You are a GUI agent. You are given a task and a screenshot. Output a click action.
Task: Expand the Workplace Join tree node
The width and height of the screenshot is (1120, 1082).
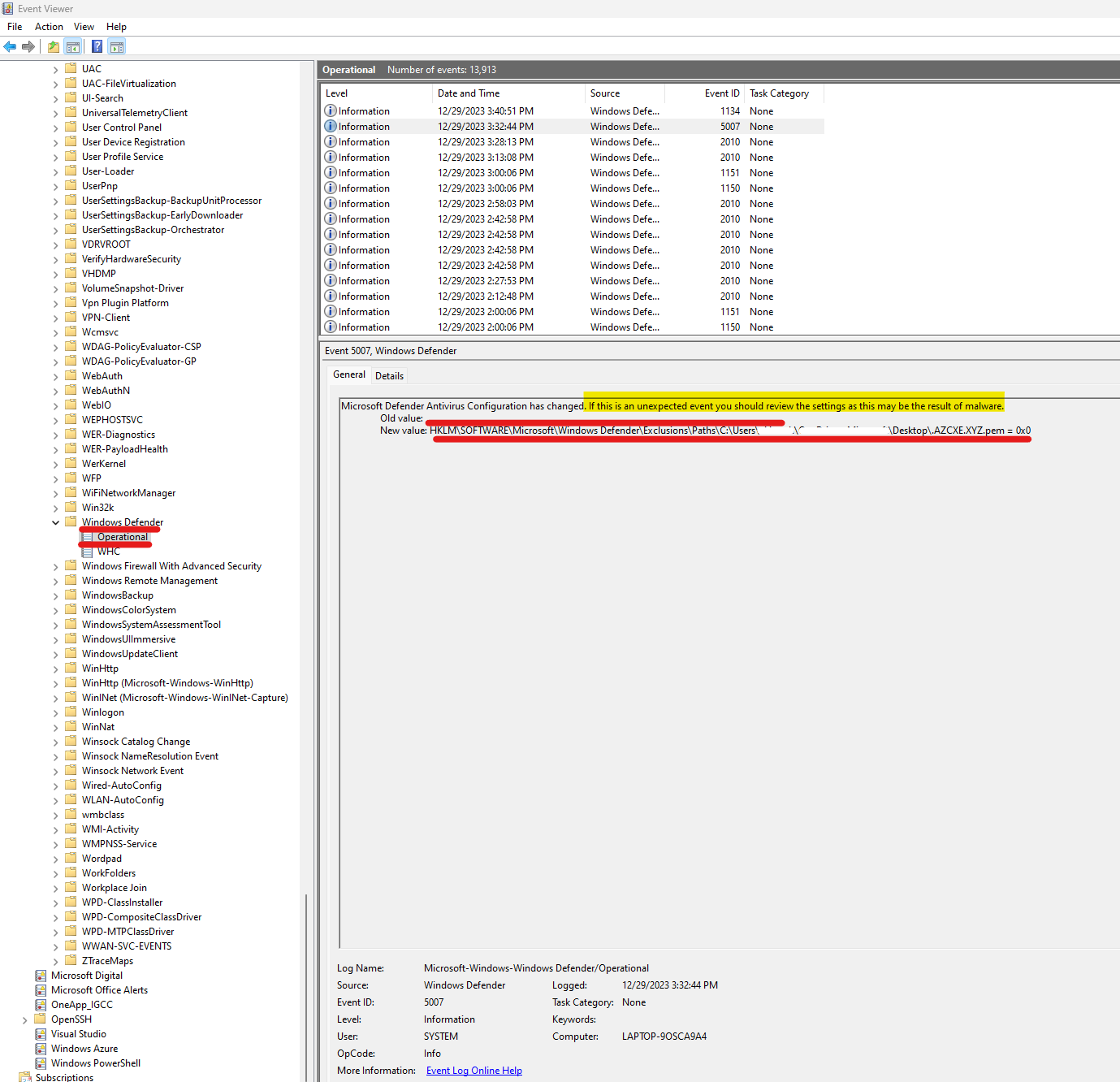tap(56, 888)
